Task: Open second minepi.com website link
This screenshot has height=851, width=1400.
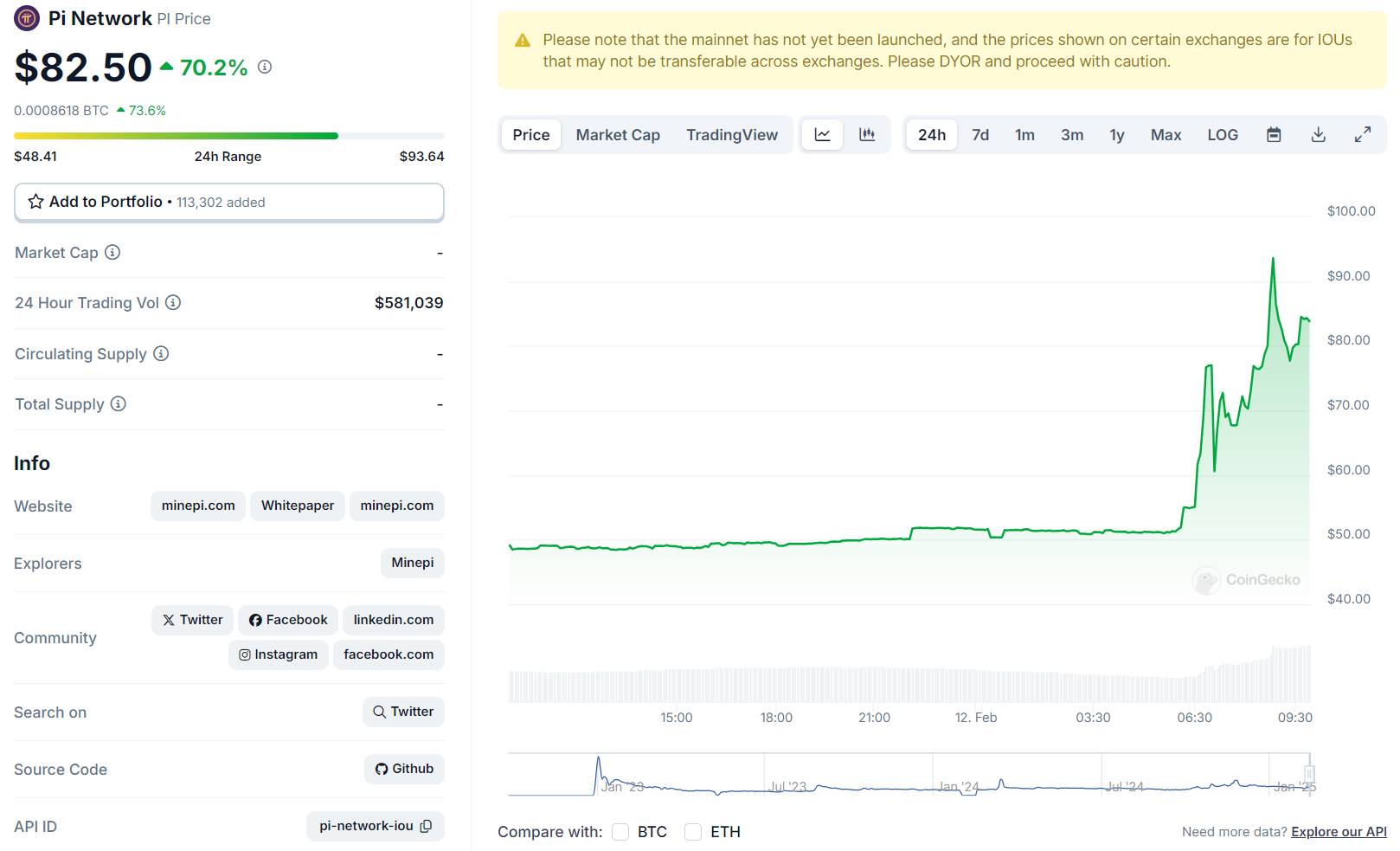Action: [397, 506]
